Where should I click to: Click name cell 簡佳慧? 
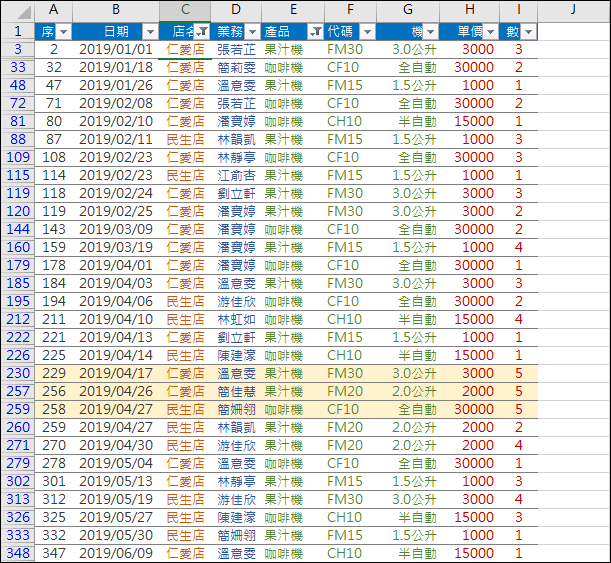236,391
